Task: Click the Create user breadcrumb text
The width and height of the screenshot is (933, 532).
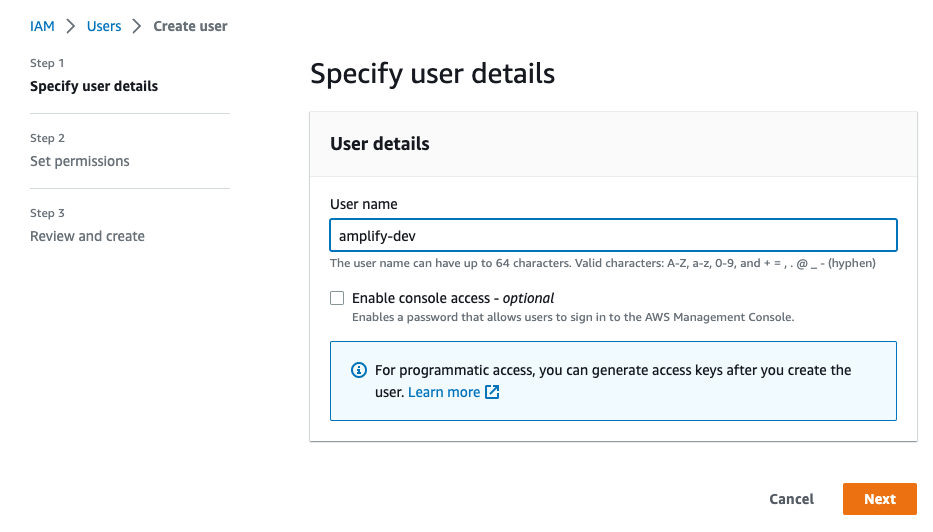Action: 190,26
